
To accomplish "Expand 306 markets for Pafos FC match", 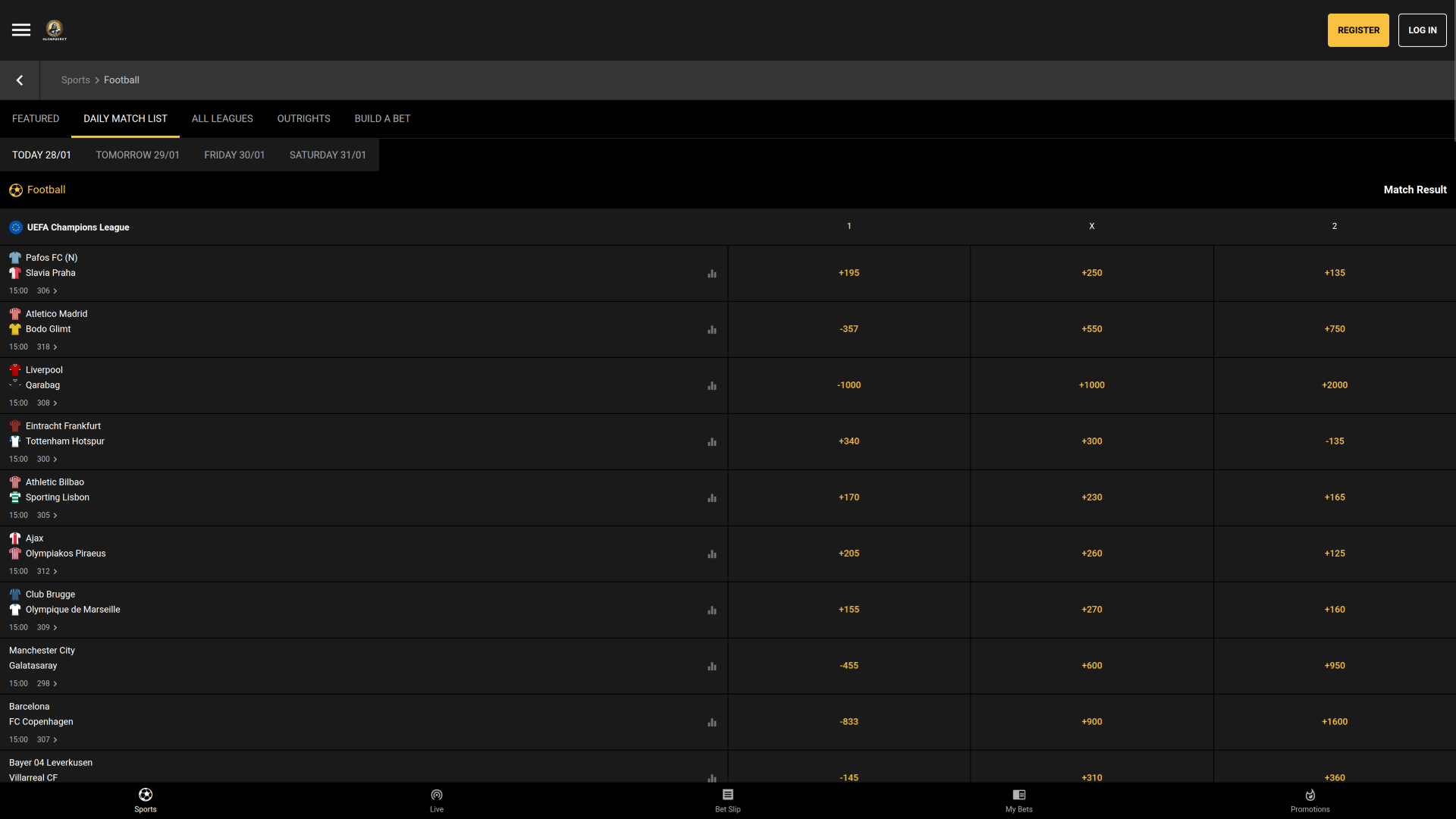I will click(x=47, y=291).
